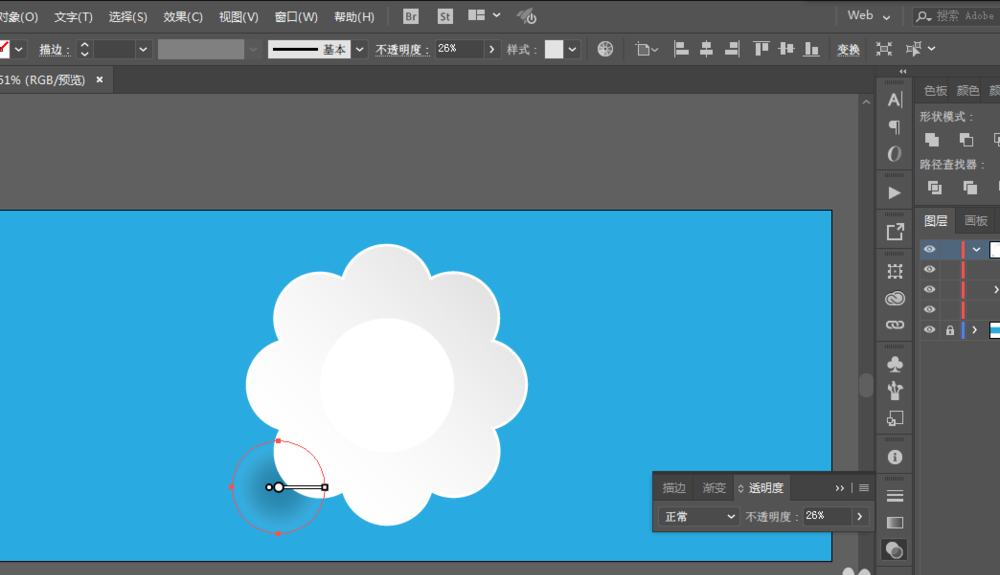Open the 正常 blending mode dropdown

(x=699, y=516)
